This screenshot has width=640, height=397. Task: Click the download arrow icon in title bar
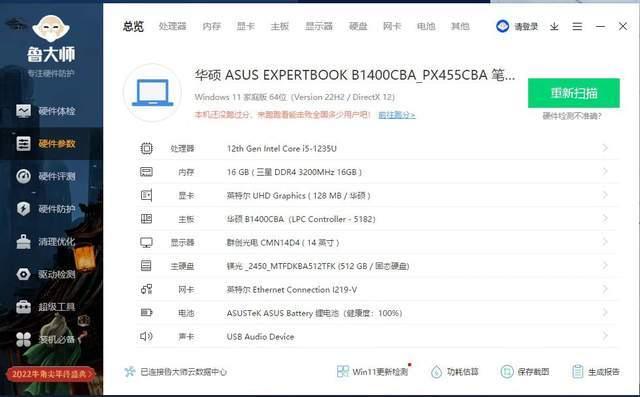554,27
